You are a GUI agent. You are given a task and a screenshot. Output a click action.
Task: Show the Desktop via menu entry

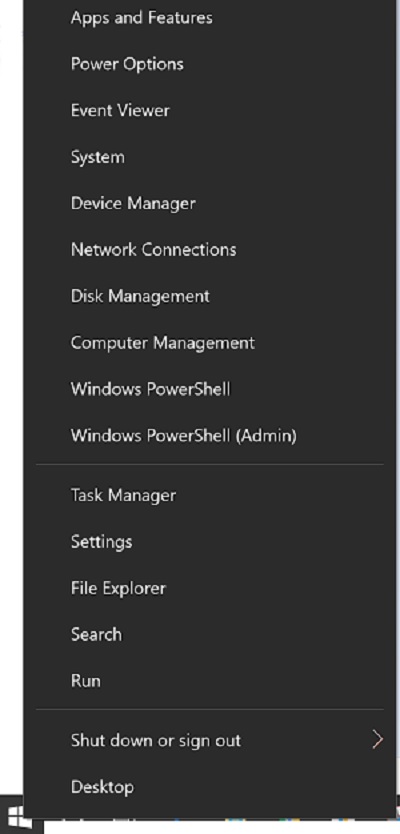pos(102,787)
